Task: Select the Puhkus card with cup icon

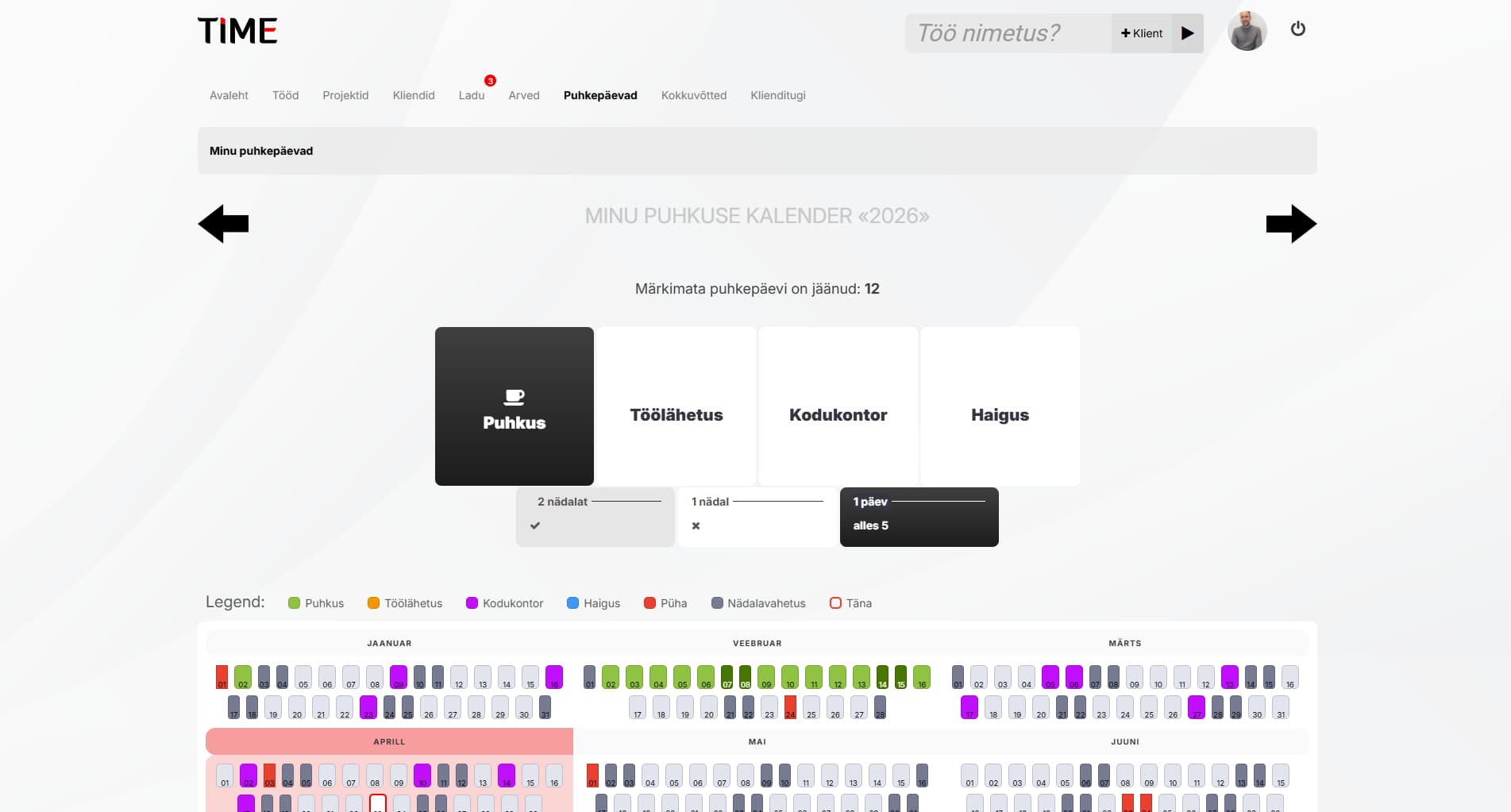Action: tap(515, 406)
